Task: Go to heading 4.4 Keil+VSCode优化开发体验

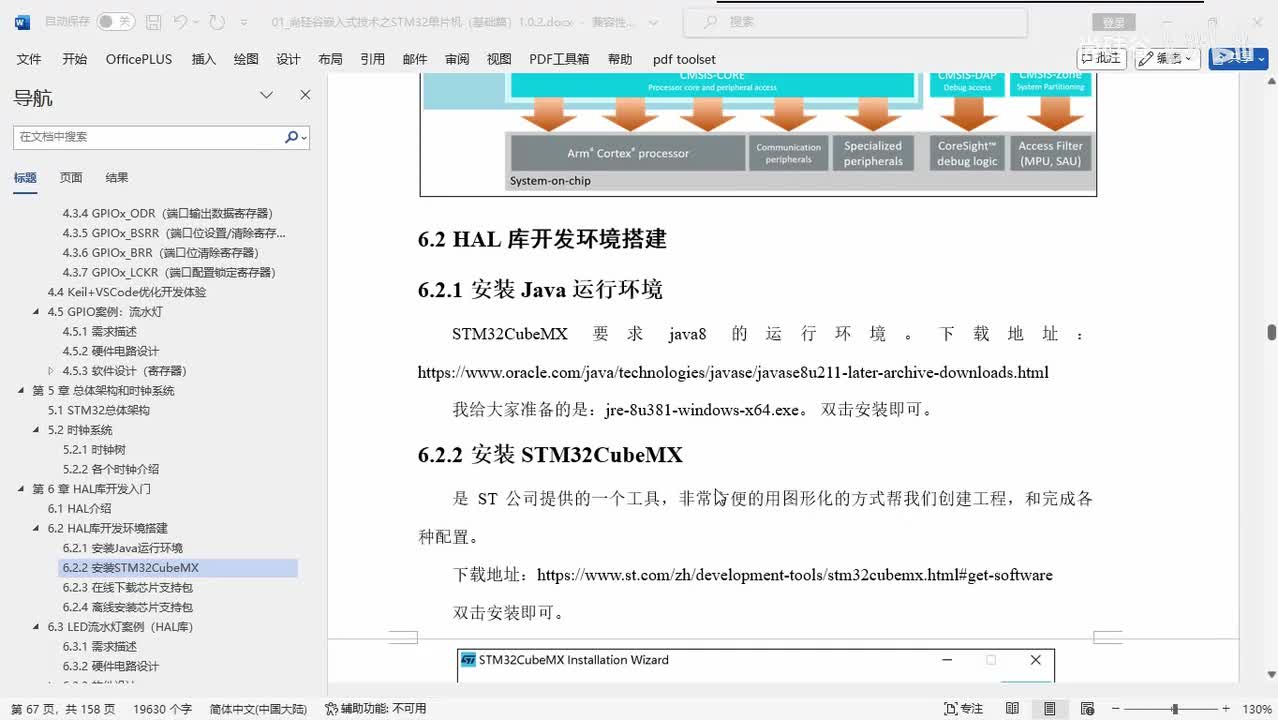Action: coord(127,292)
